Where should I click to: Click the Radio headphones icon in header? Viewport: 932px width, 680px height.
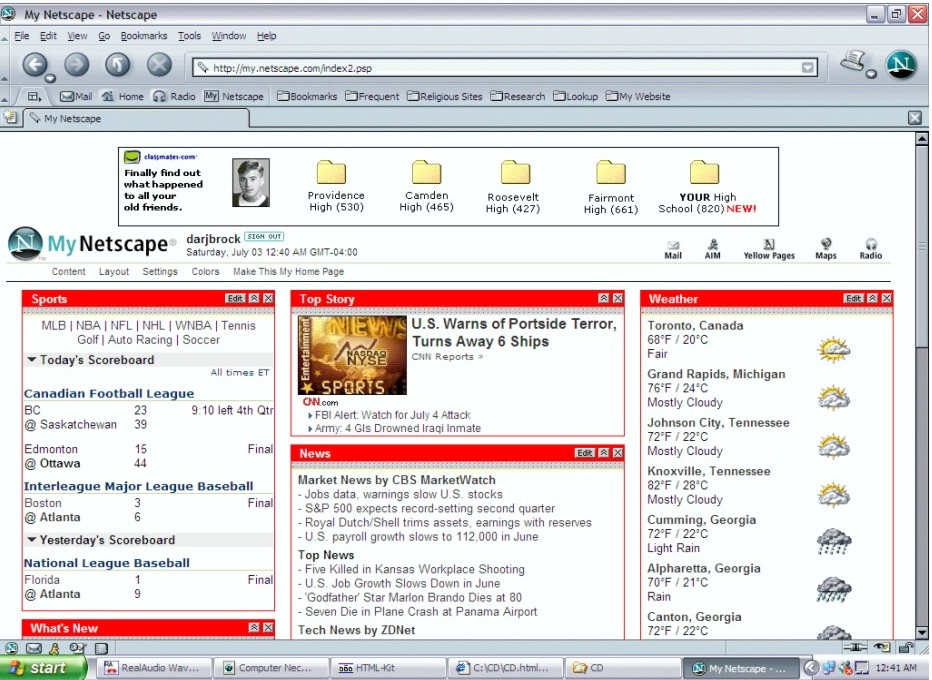click(x=871, y=250)
